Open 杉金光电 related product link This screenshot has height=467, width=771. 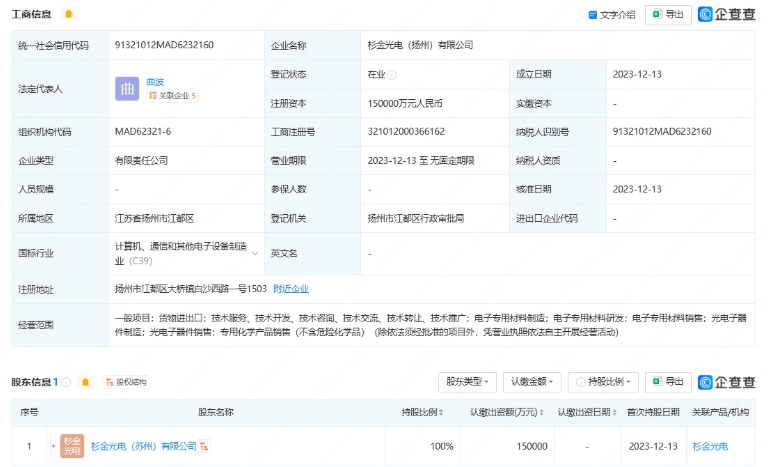[710, 446]
